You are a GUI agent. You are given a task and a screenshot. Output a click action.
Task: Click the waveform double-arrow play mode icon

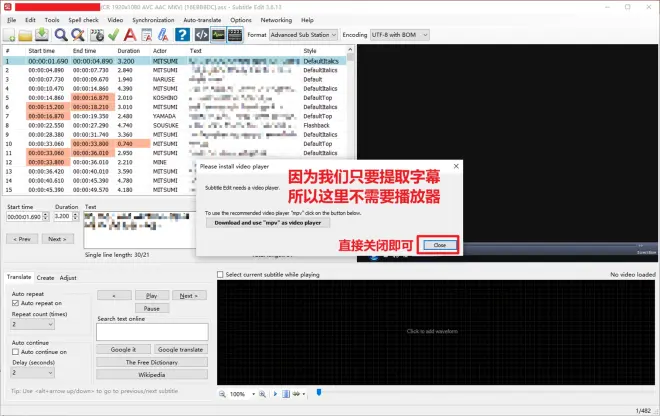(296, 394)
